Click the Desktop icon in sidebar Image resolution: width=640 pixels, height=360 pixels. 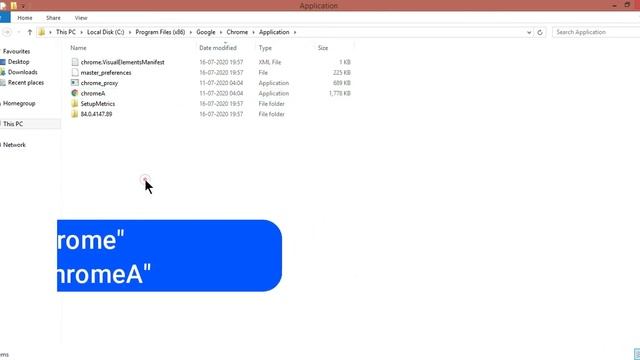click(x=3, y=62)
